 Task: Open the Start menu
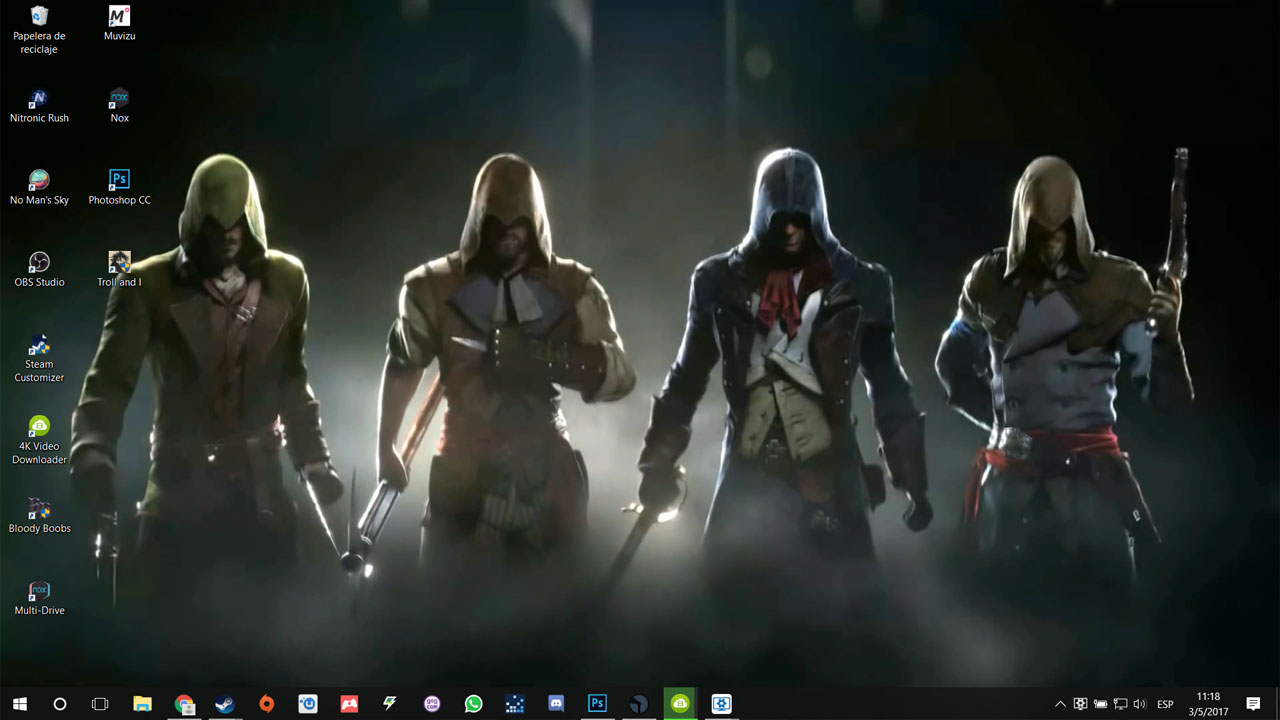19,704
